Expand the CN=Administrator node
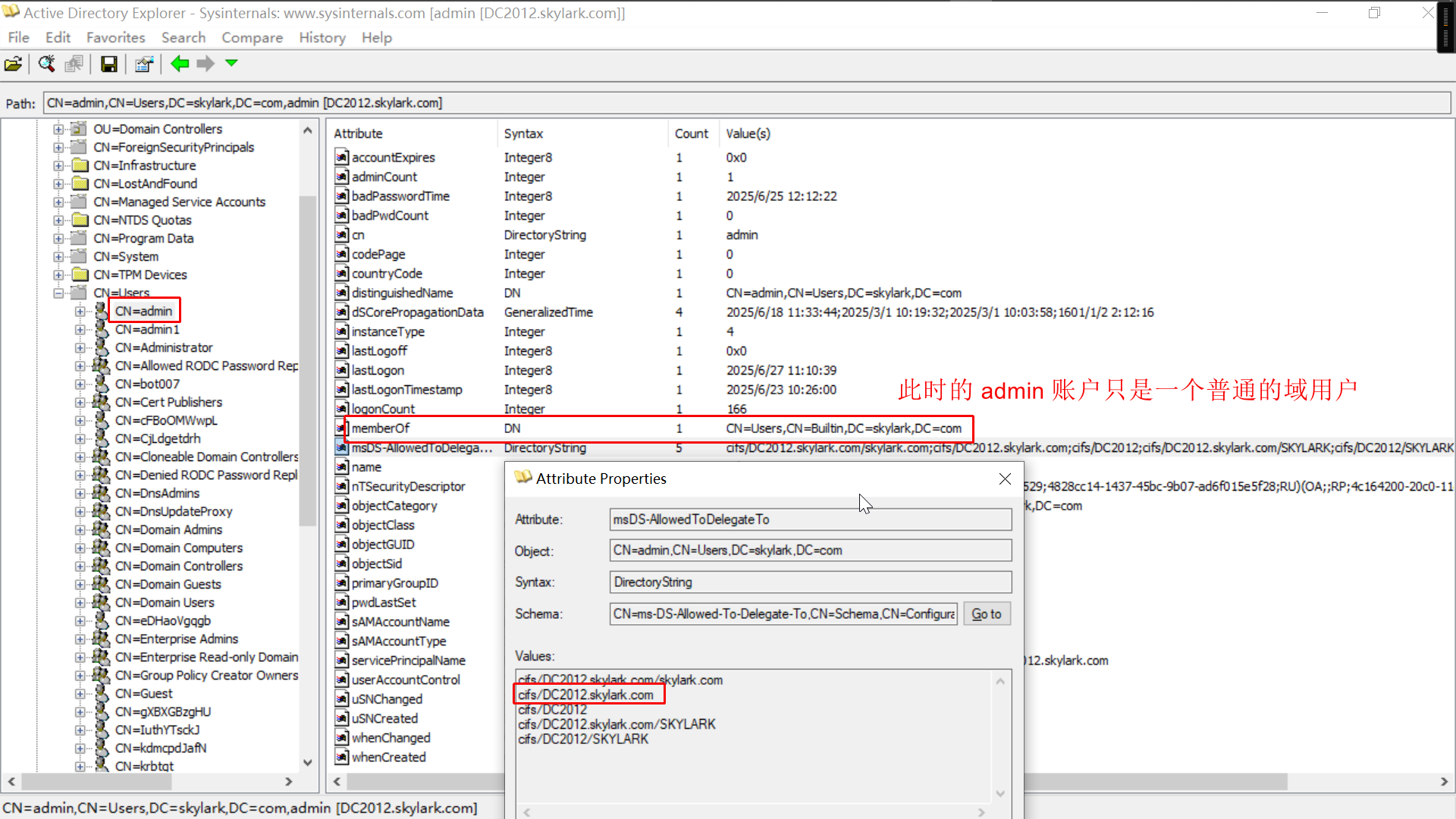 (x=80, y=348)
